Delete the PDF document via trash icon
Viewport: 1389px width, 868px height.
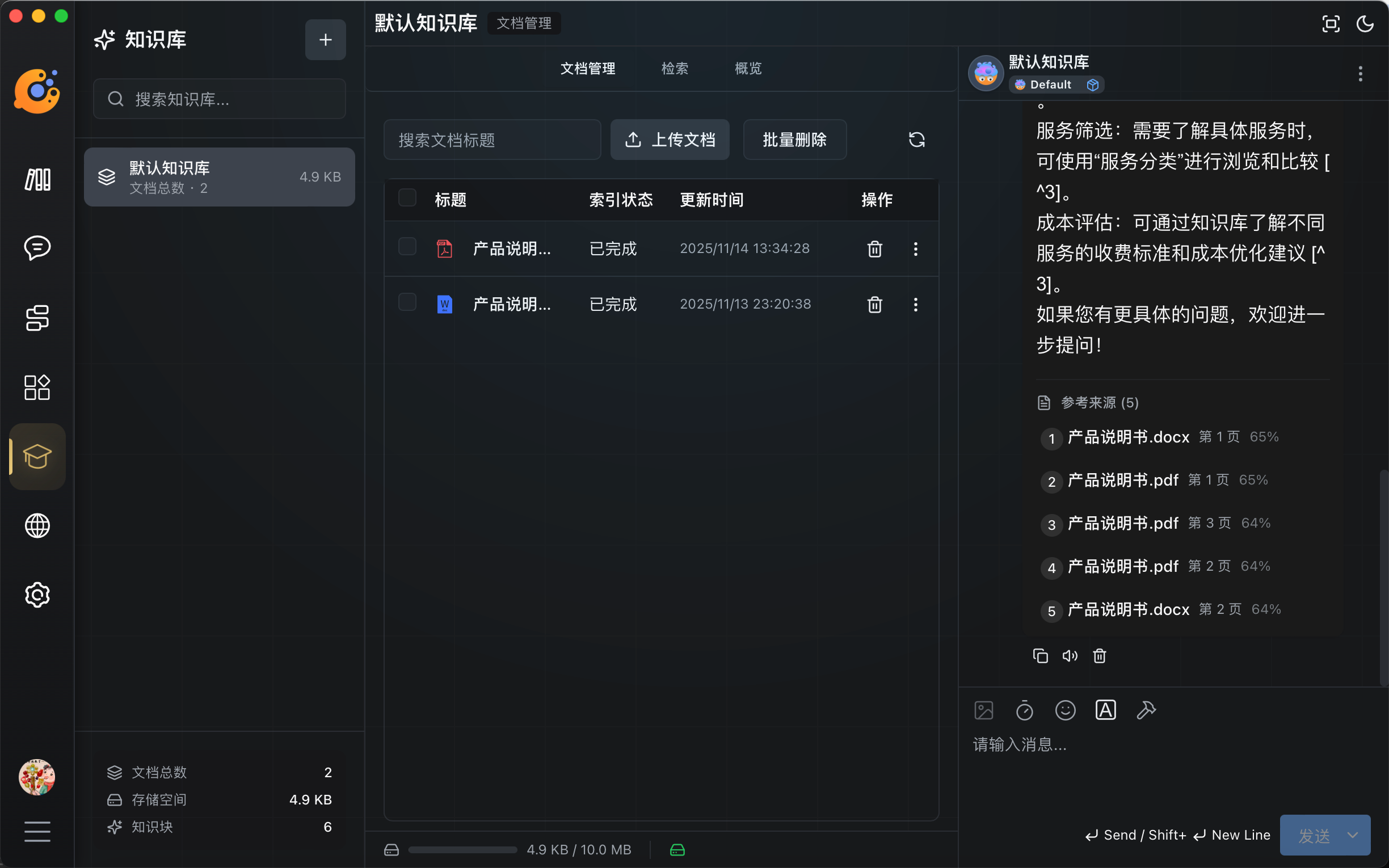click(874, 248)
